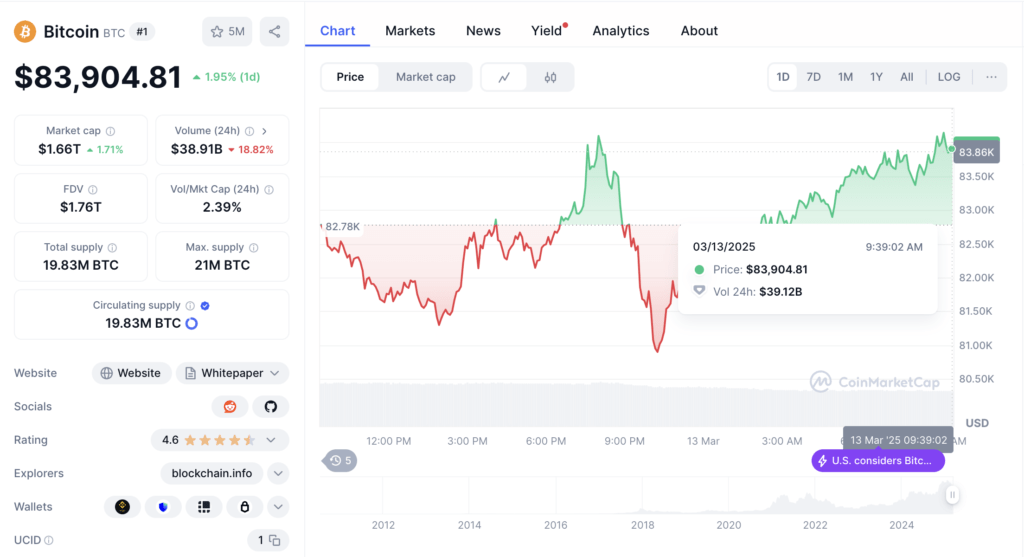Open the Markets tab
This screenshot has height=557, width=1024.
point(410,31)
